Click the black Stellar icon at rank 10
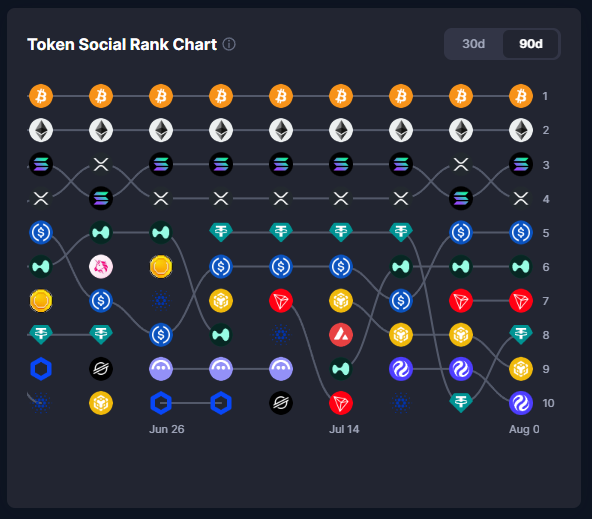Screen dimensions: 592x519 click(x=281, y=403)
